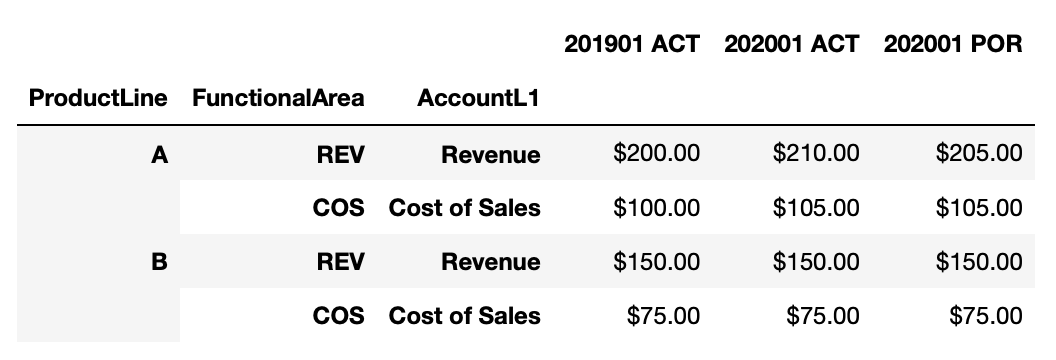Select the AccountL1 index header
Image resolution: width=1056 pixels, height=360 pixels.
click(478, 98)
